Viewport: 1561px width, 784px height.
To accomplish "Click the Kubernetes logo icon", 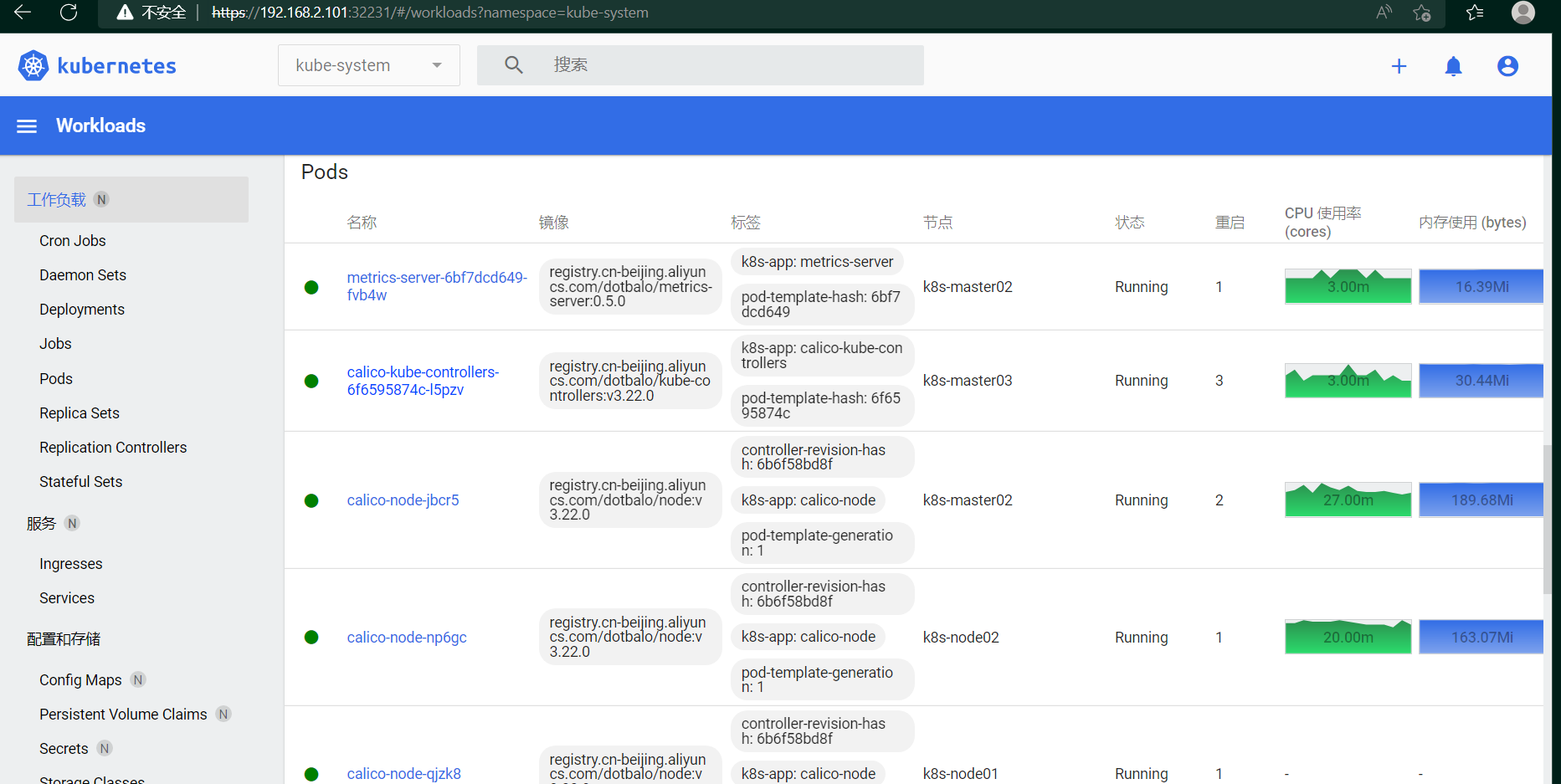I will (33, 65).
